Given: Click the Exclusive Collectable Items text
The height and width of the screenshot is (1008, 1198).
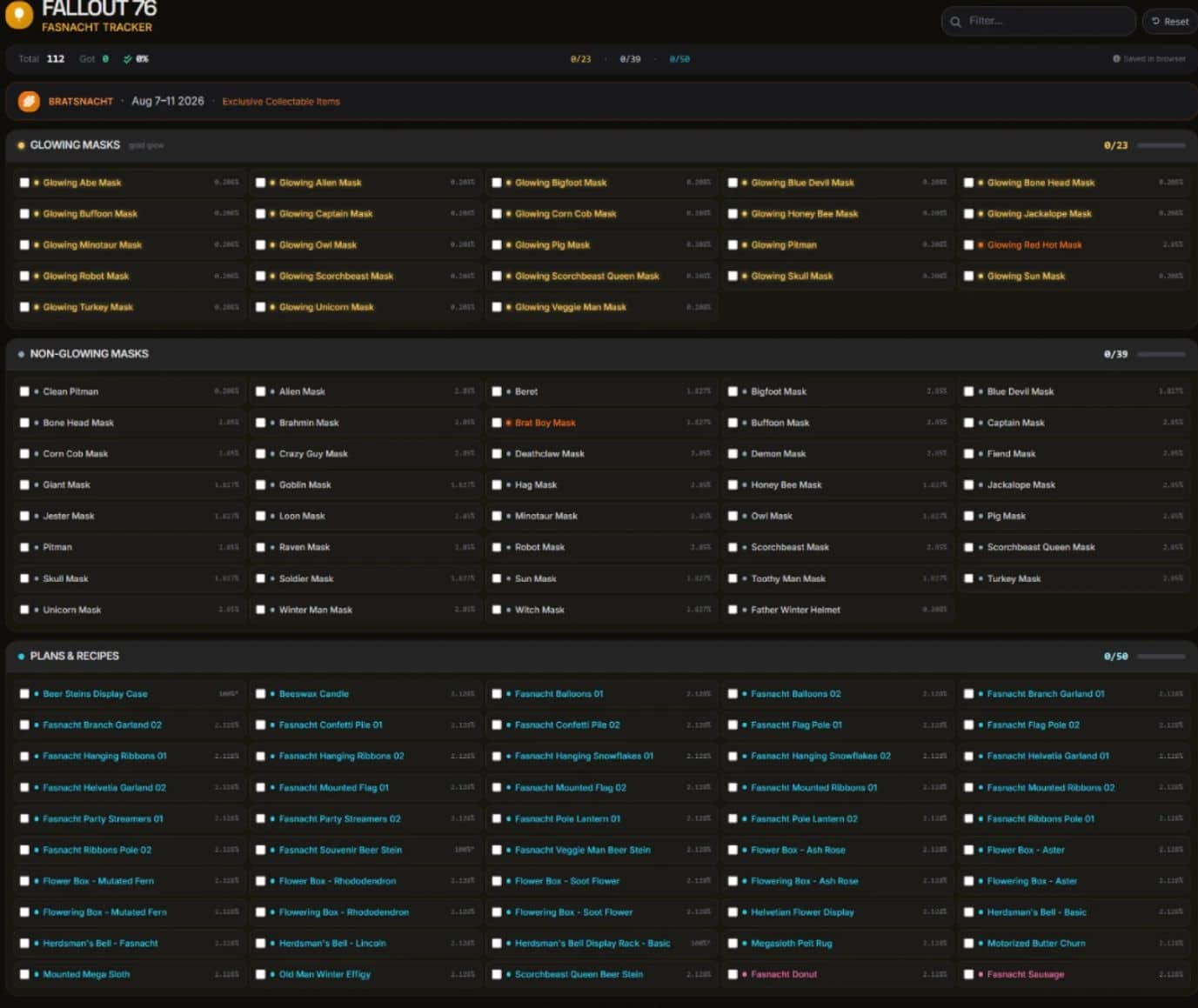Looking at the screenshot, I should [281, 102].
